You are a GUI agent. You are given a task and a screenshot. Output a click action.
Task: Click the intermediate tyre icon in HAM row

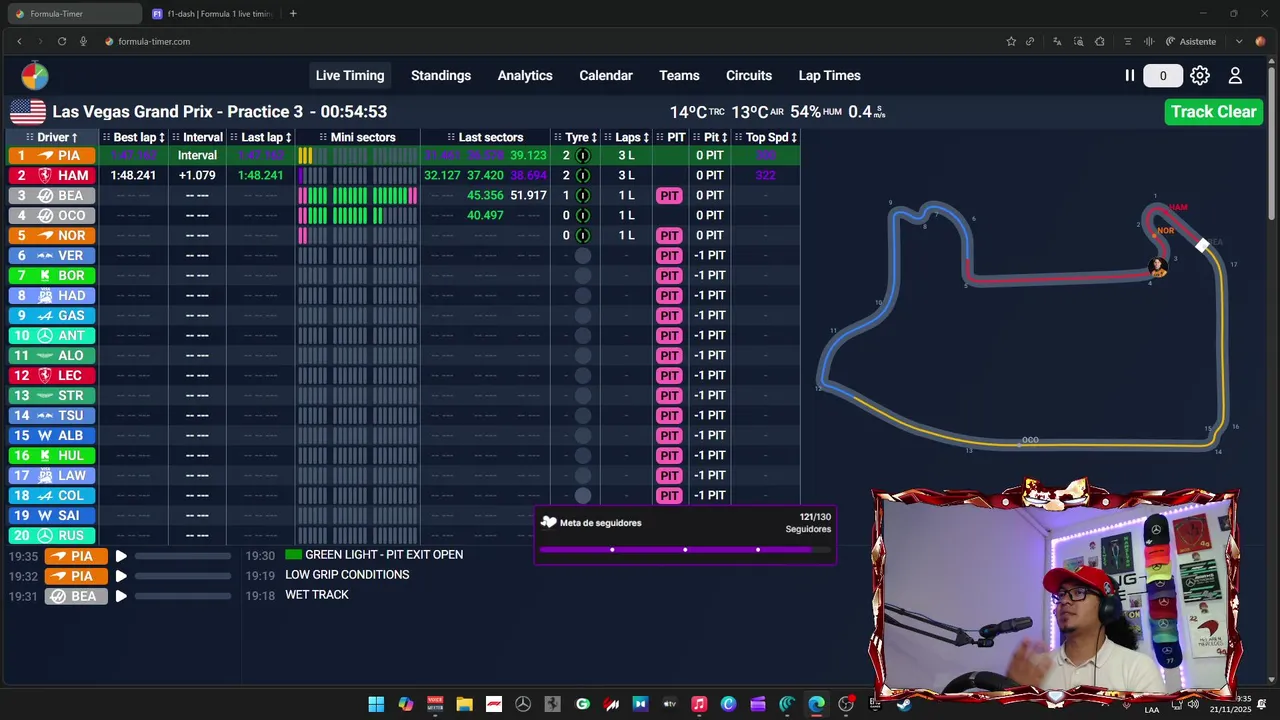point(583,175)
